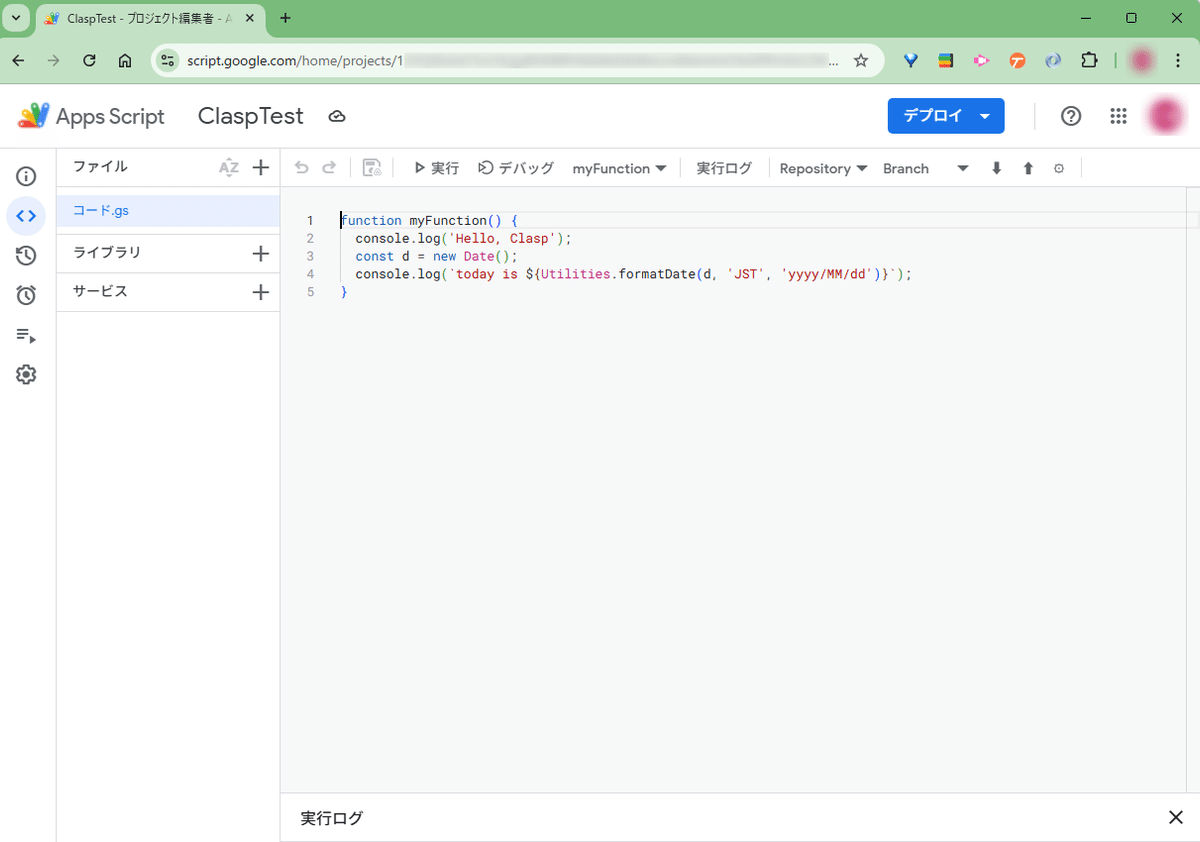1200x842 pixels.
Task: Run the script with 実行
Action: [435, 168]
